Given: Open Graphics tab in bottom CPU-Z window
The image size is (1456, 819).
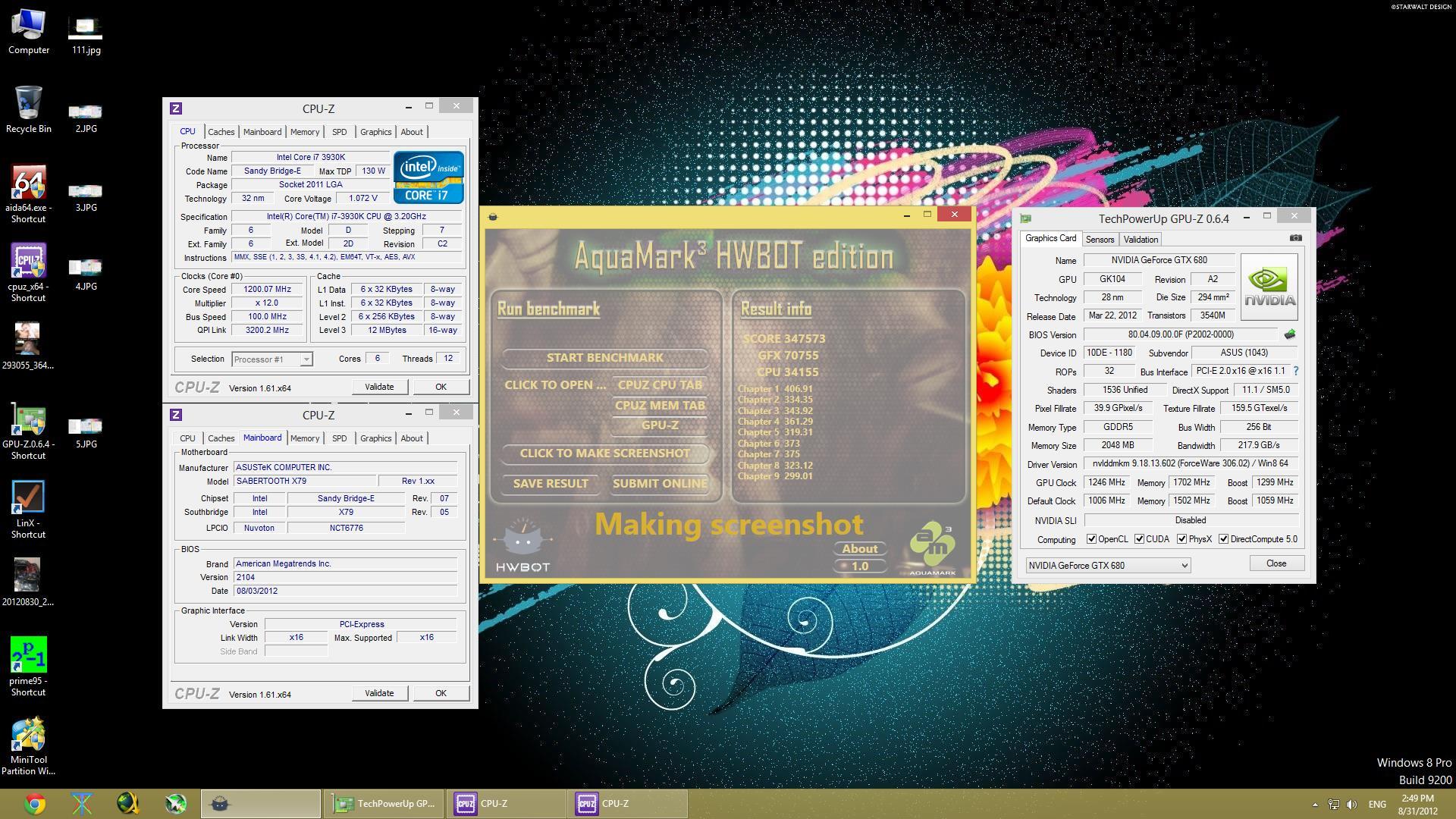Looking at the screenshot, I should click(x=375, y=438).
